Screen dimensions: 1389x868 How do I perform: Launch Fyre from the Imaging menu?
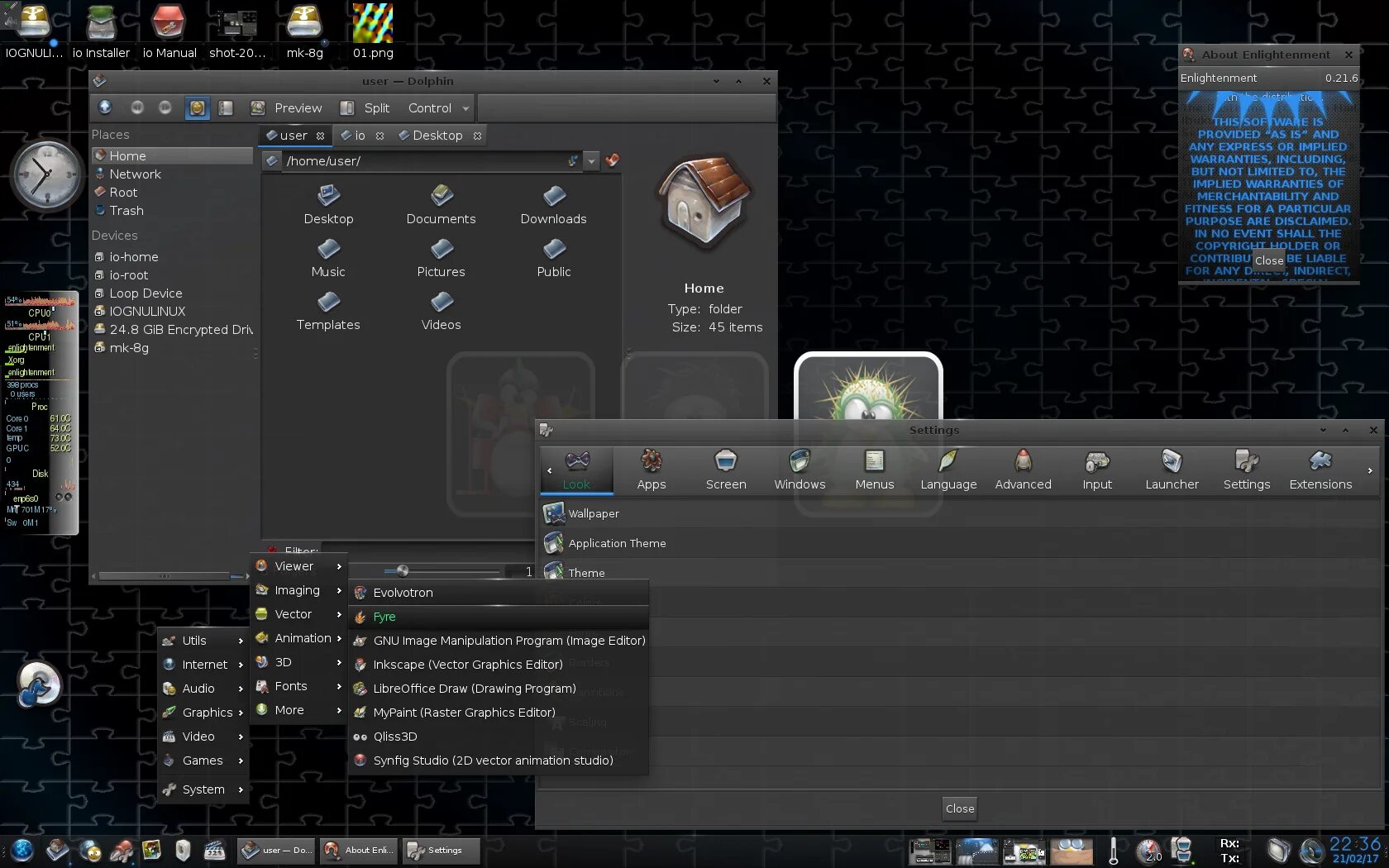point(499,617)
